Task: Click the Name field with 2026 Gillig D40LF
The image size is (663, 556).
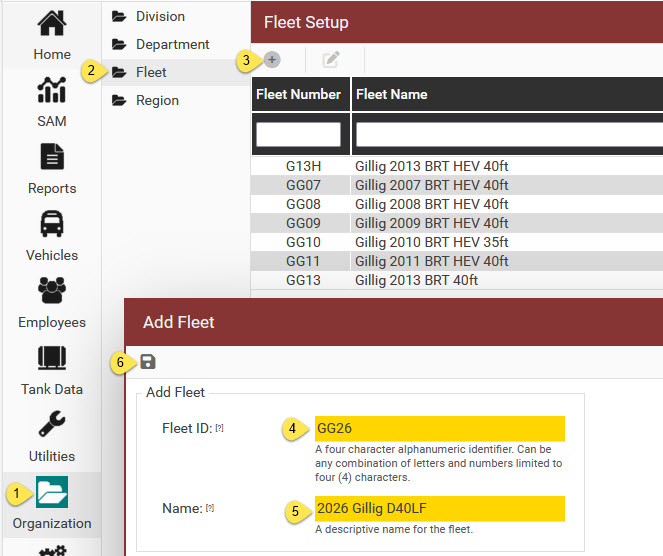Action: click(440, 508)
